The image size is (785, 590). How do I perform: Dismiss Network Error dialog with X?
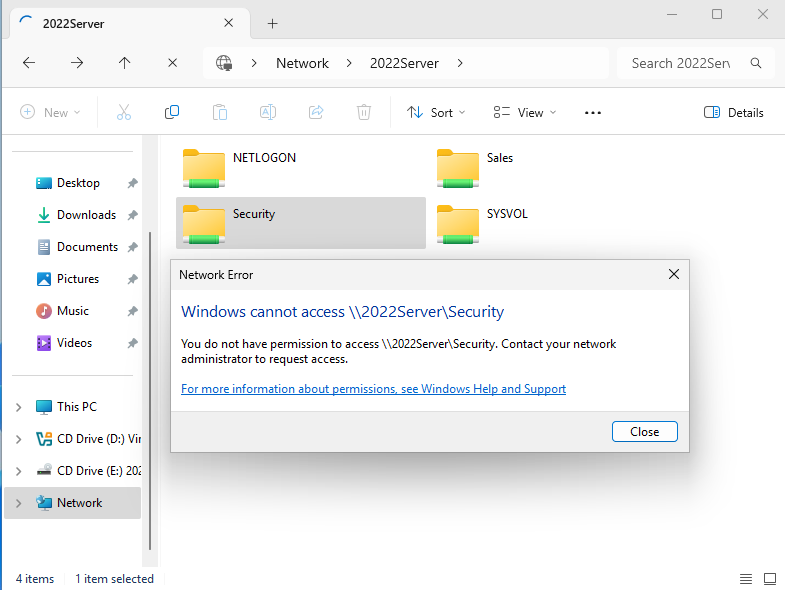674,274
